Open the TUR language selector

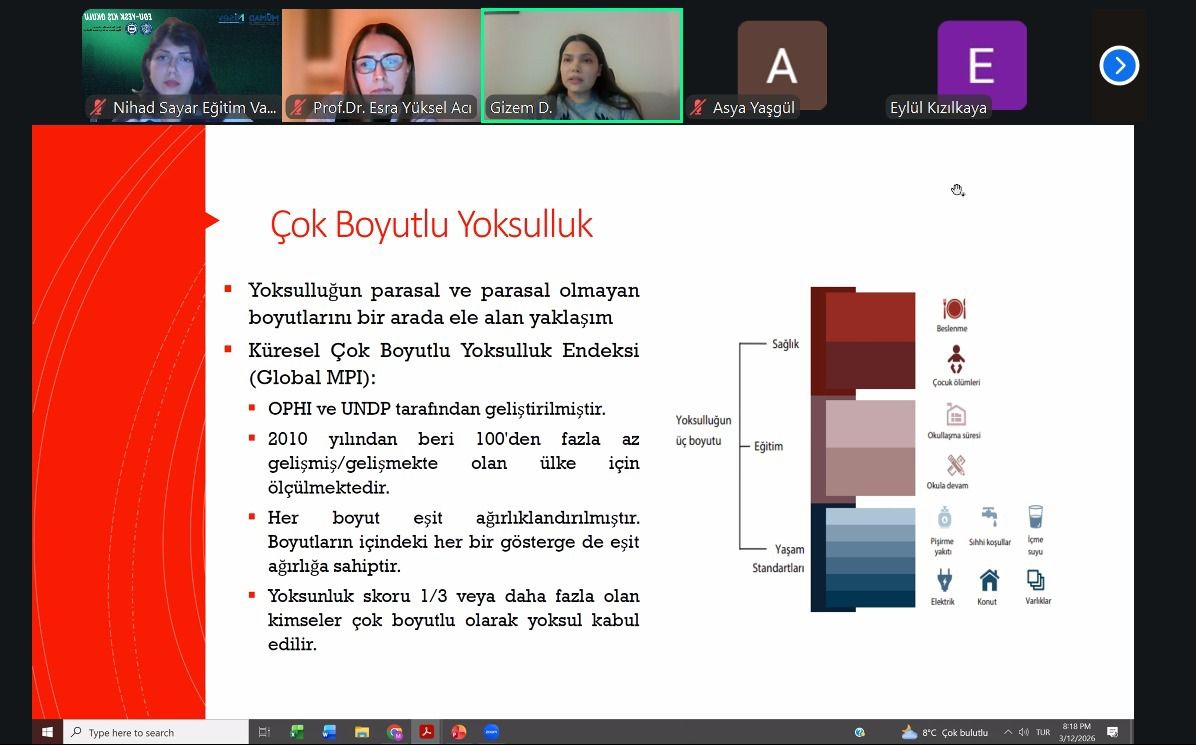coord(1042,731)
